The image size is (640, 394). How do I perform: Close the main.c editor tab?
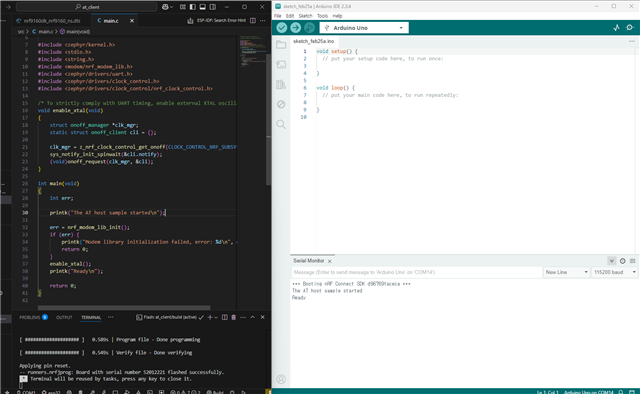[x=131, y=20]
